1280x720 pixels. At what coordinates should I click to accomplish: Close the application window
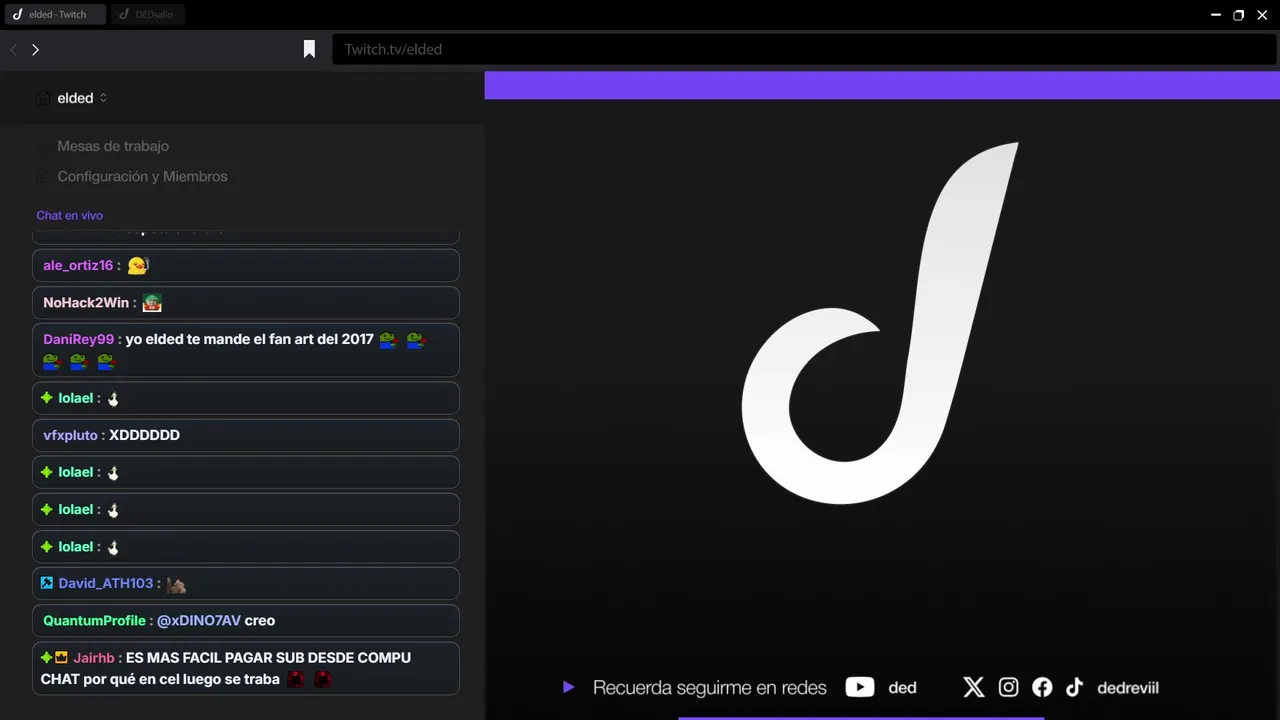[x=1262, y=15]
